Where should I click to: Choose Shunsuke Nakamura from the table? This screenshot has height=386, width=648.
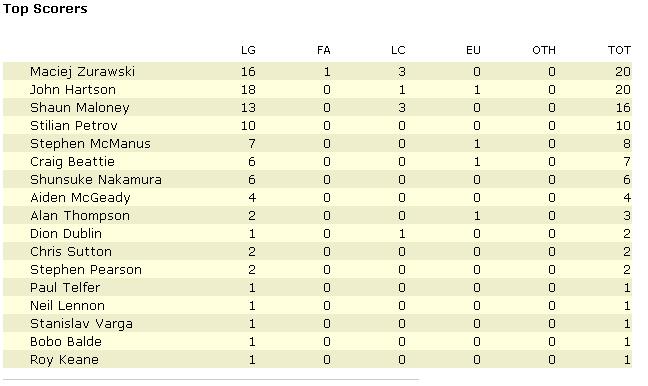point(96,180)
